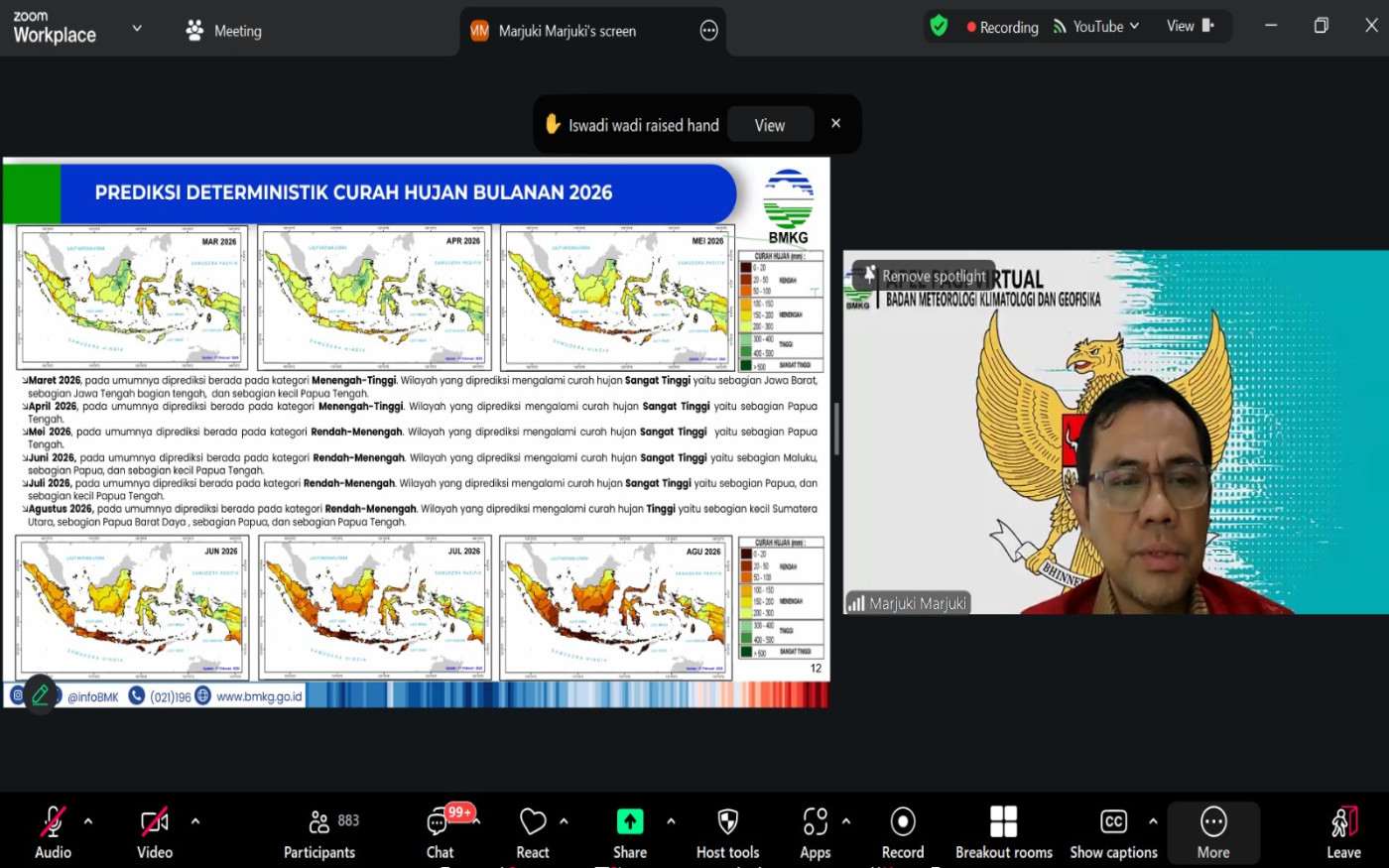The height and width of the screenshot is (868, 1389).
Task: Open the View layout menu
Action: click(1190, 27)
